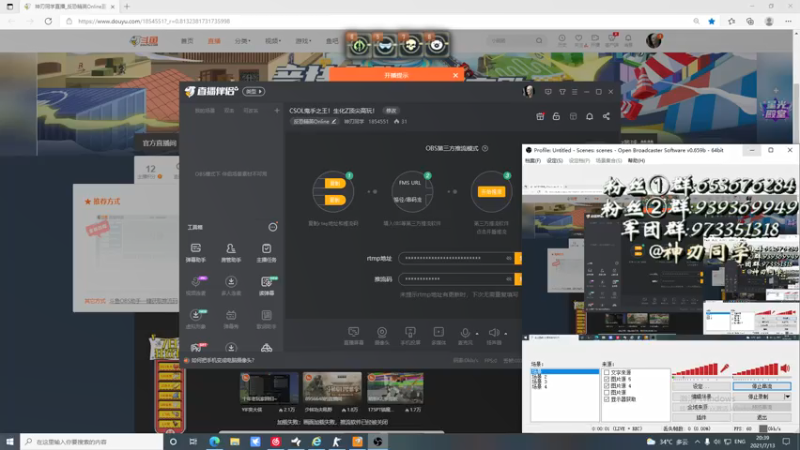Click the notification bell in 直播伴侣 header
Screen dimensions: 800x450
click(x=589, y=116)
